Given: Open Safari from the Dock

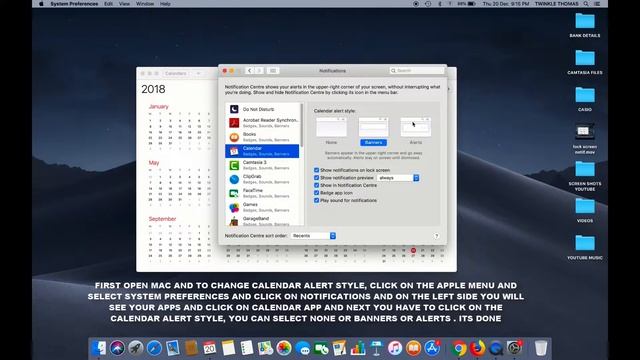Looking at the screenshot, I should [154, 348].
